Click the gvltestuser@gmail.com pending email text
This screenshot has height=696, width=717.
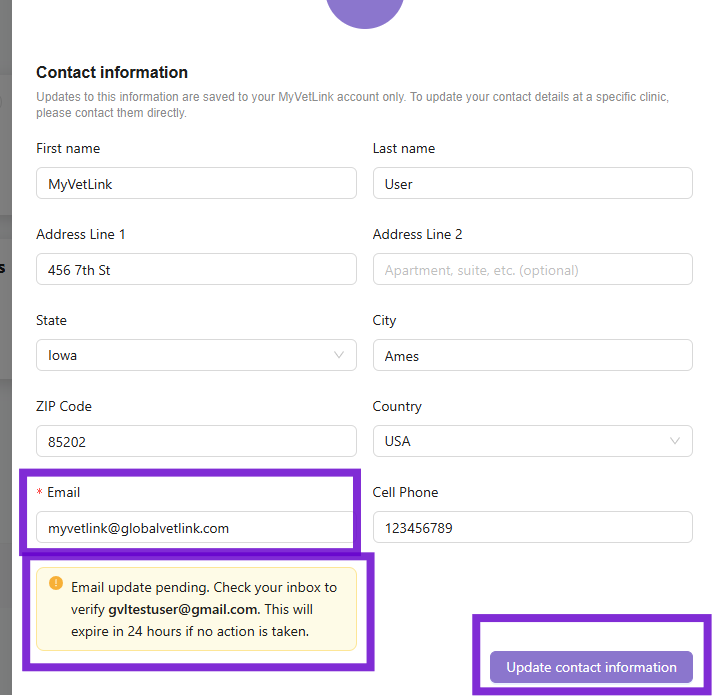(183, 610)
